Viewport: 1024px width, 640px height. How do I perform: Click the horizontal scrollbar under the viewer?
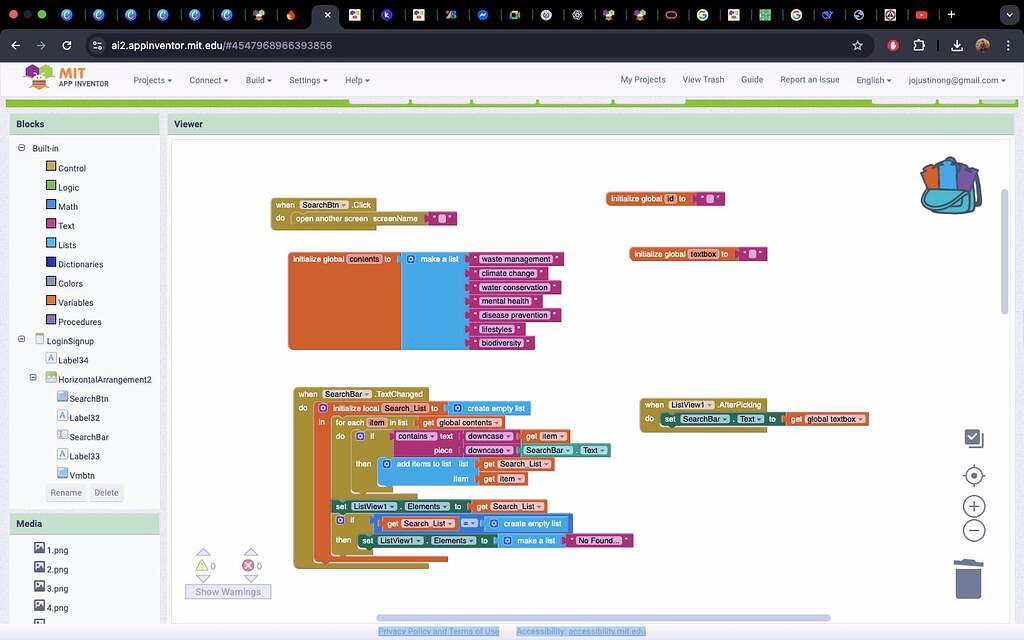(603, 618)
